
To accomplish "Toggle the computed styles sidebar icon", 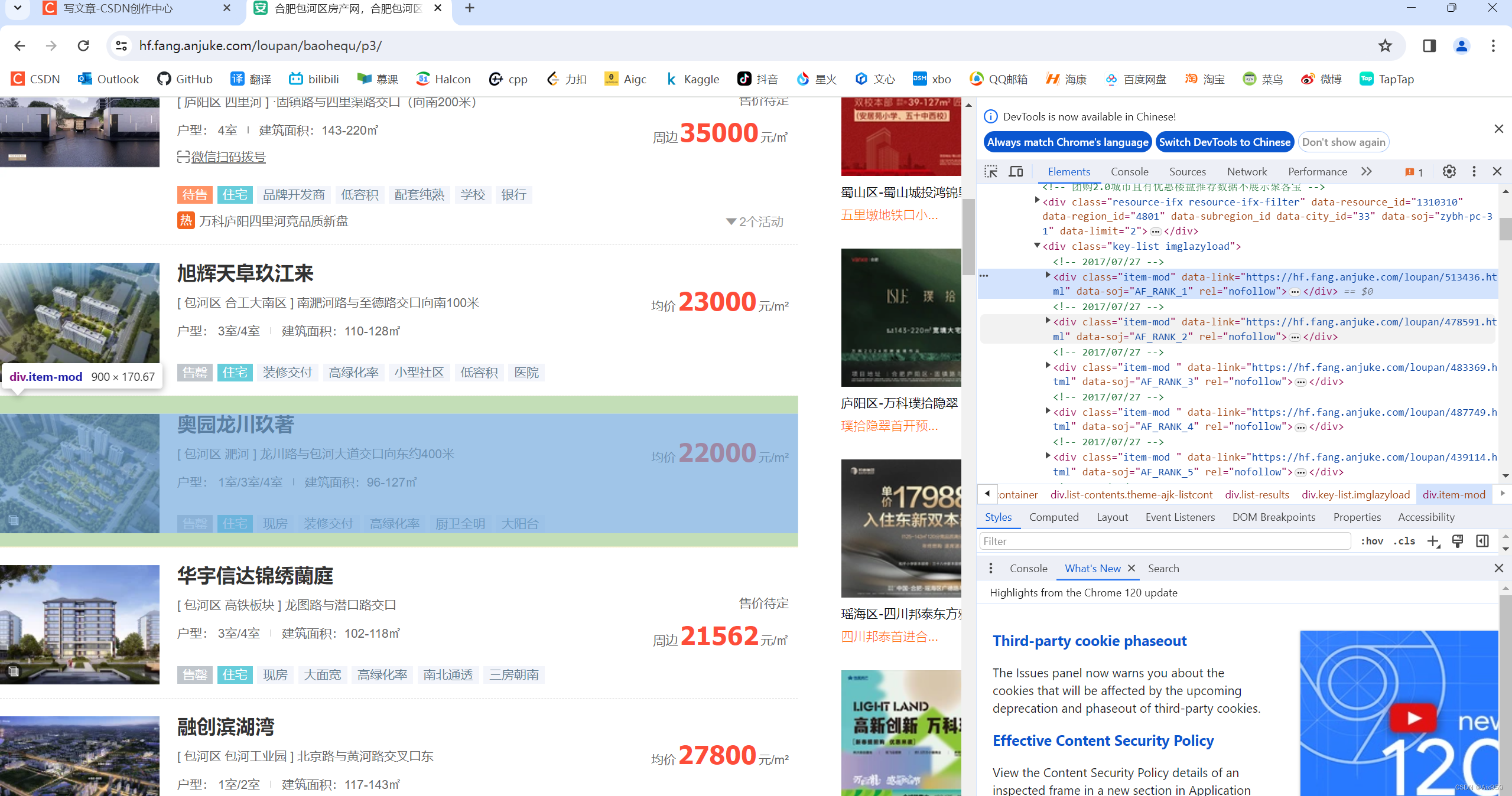I will tap(1482, 541).
